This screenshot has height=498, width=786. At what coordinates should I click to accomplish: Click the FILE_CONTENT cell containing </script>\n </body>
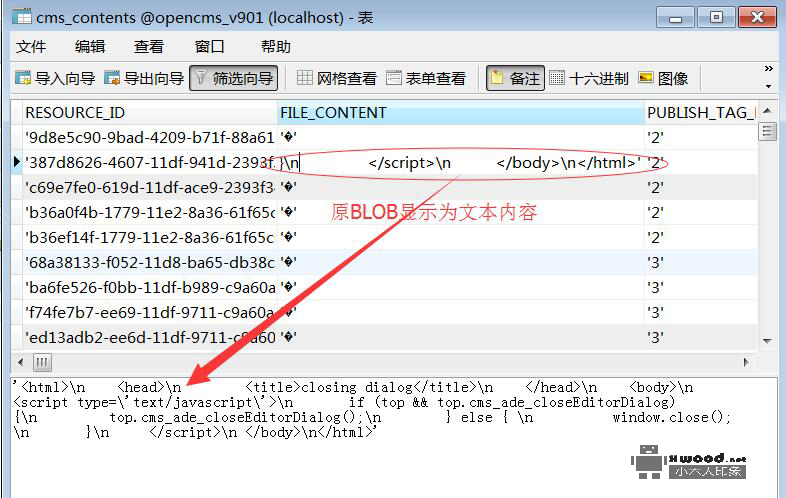[461, 162]
